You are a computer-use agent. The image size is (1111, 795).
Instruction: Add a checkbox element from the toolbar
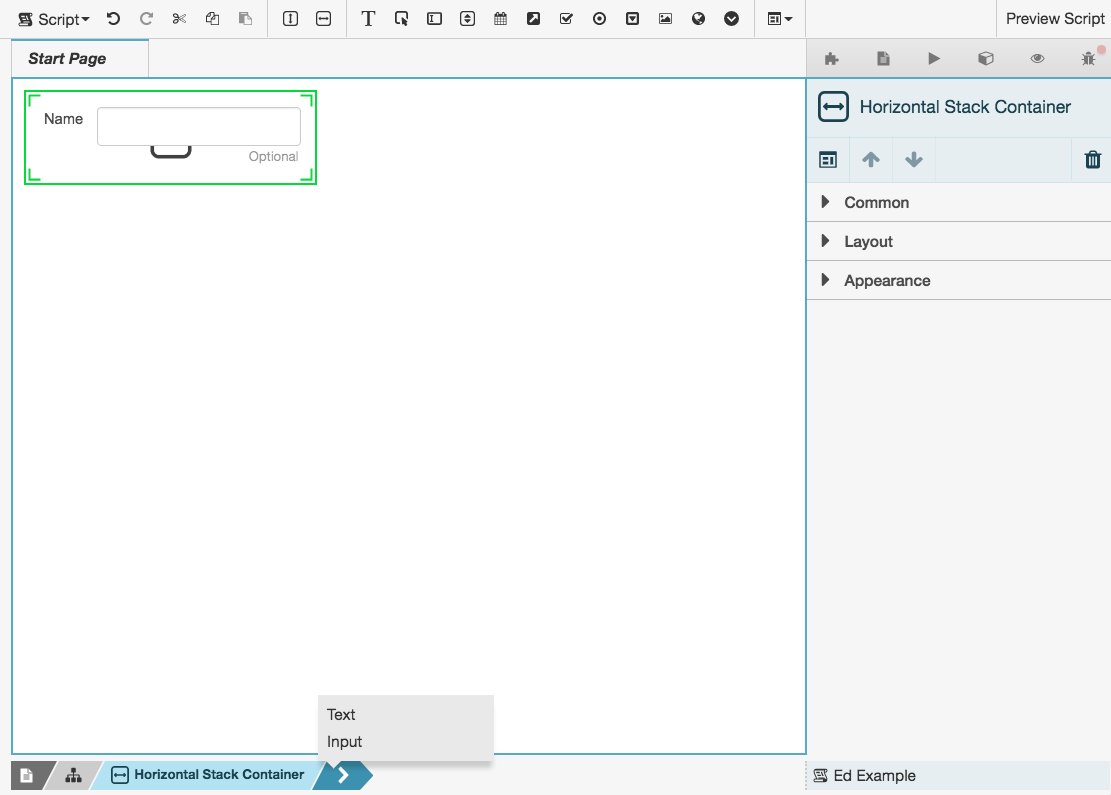click(566, 19)
